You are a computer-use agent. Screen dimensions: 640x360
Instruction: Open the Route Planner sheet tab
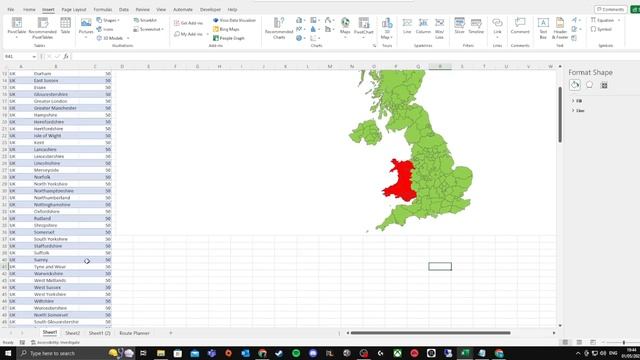(x=134, y=333)
